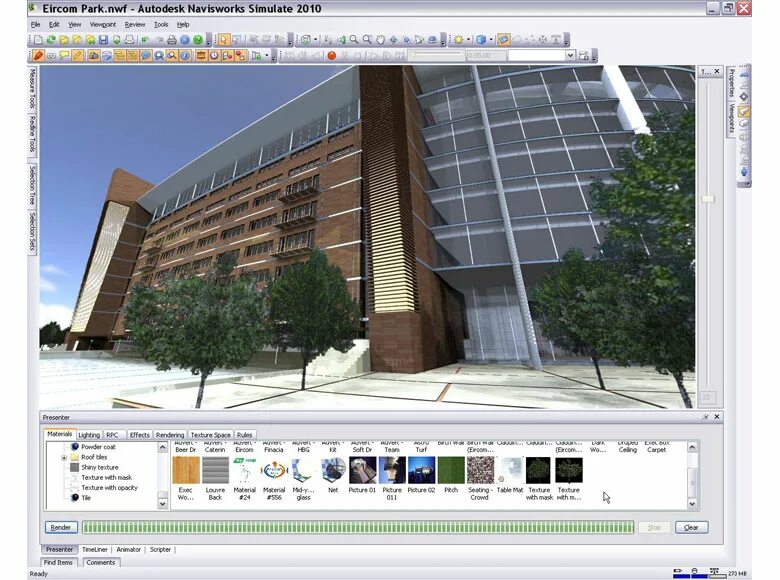Open the export icon dropdown arrow
Screen dimensions: 780x580
[x=267, y=56]
